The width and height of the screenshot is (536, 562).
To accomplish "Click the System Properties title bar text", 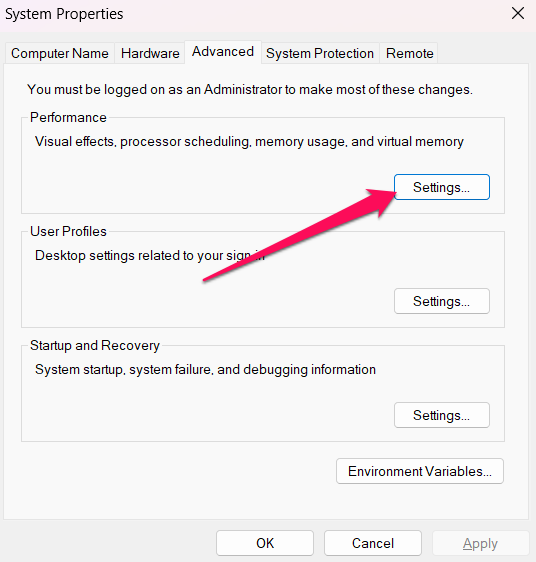I will 64,14.
